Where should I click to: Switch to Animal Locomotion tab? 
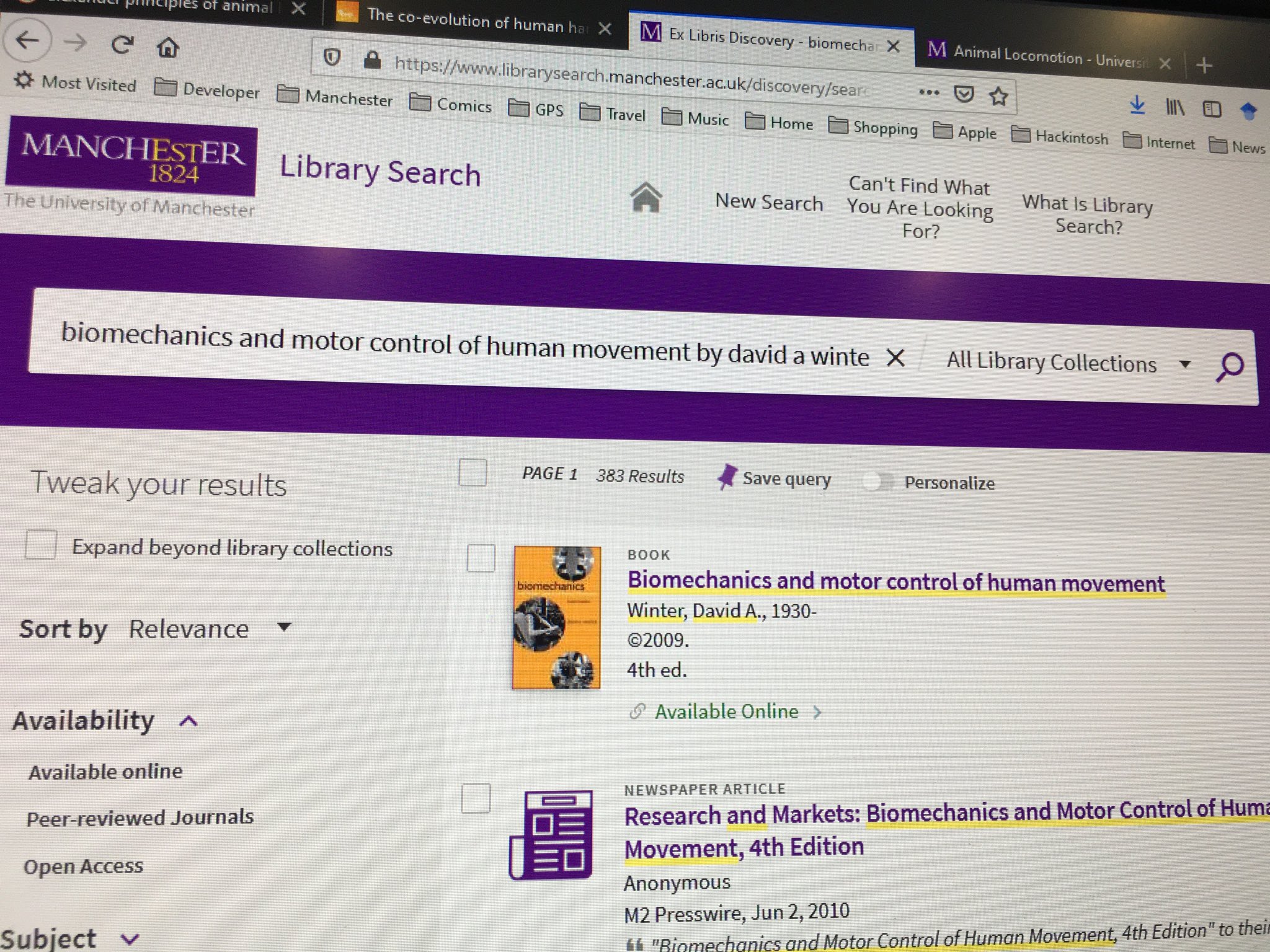pyautogui.click(x=1041, y=57)
